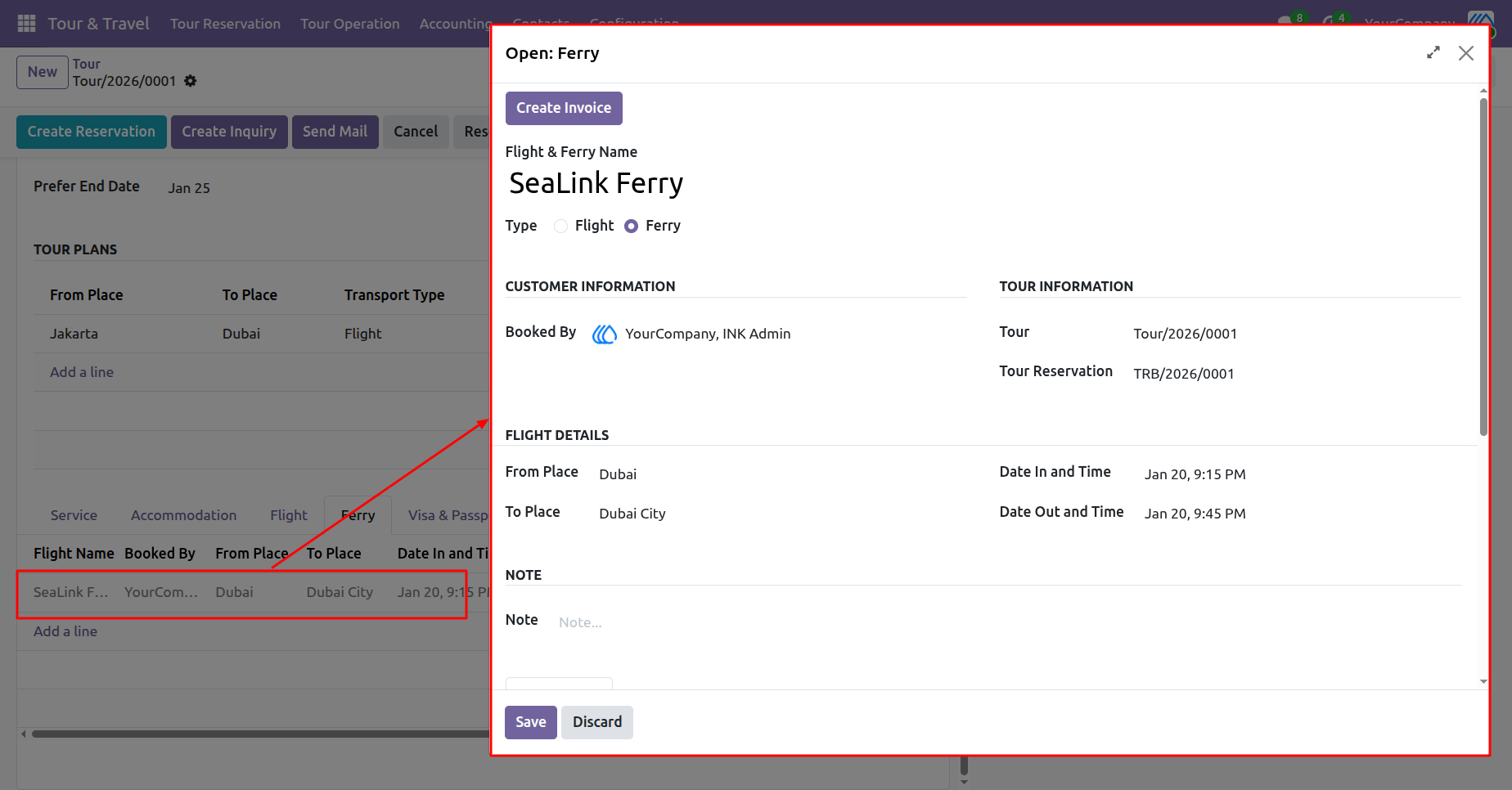This screenshot has width=1512, height=790.
Task: Open the Booked By field YourCompany, INK Admin
Action: coord(708,334)
